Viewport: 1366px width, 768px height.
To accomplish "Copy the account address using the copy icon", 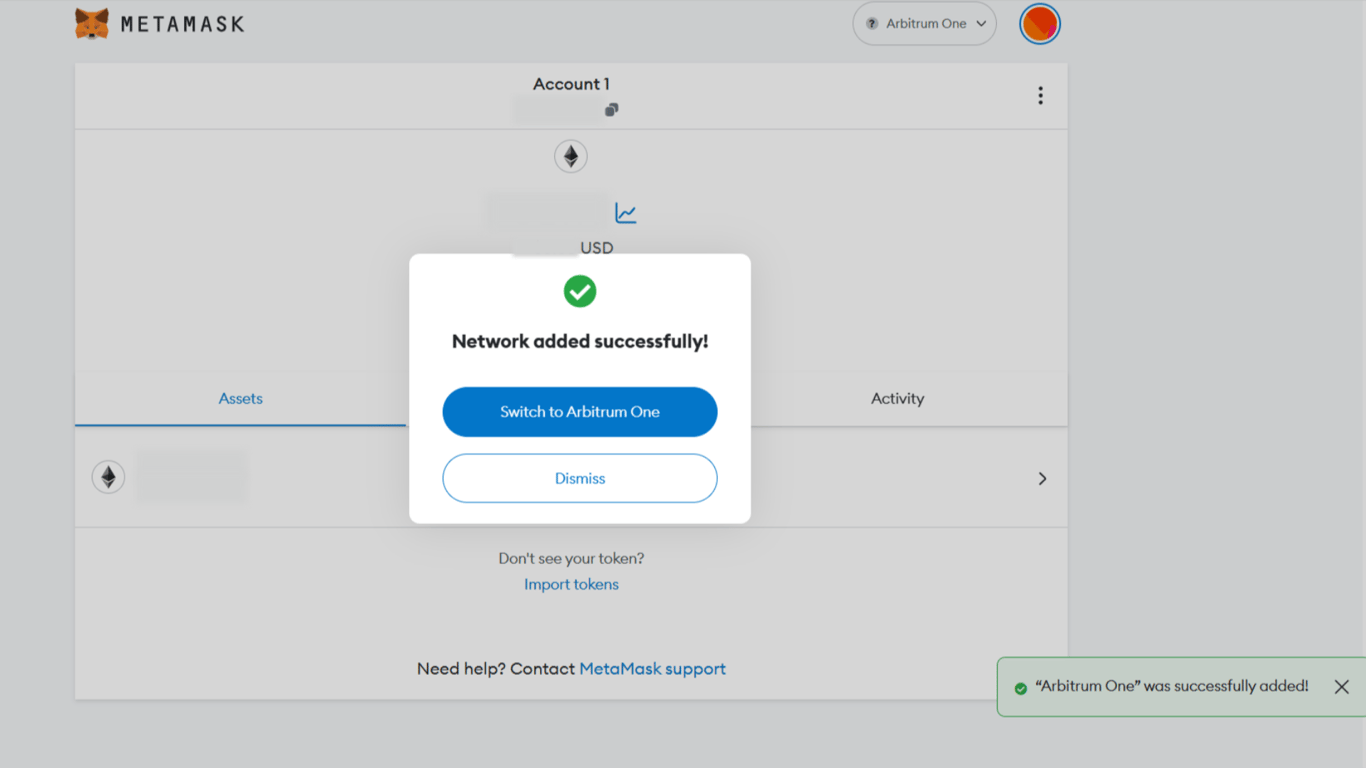I will (611, 109).
